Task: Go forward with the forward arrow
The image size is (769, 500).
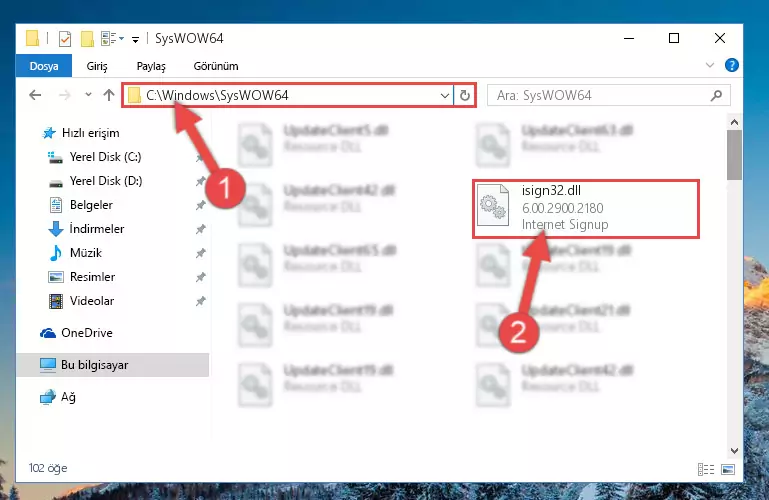Action: tap(64, 95)
